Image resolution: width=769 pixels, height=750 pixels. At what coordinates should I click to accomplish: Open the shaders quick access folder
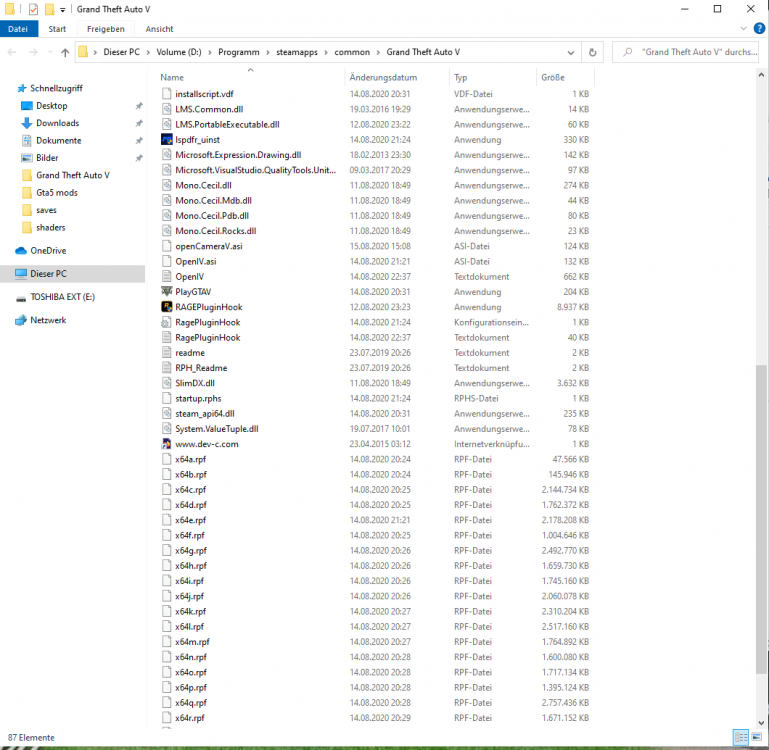50,227
